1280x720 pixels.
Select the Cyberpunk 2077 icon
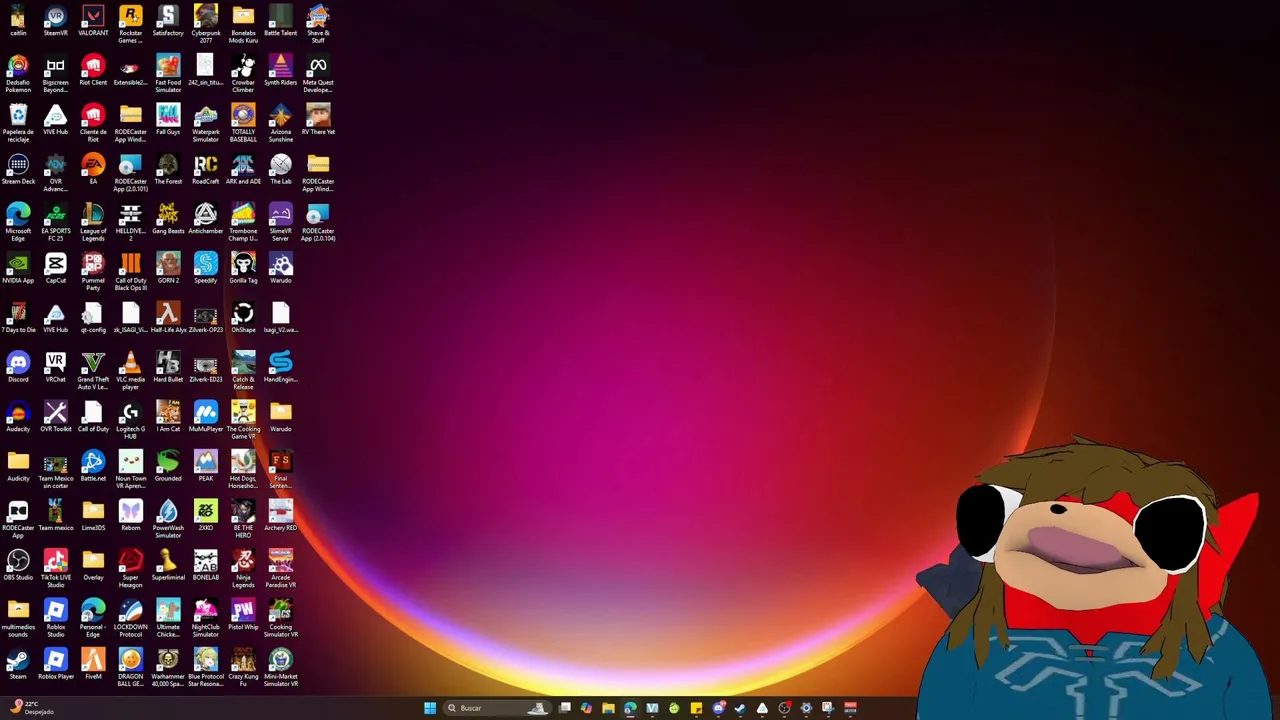coord(205,24)
